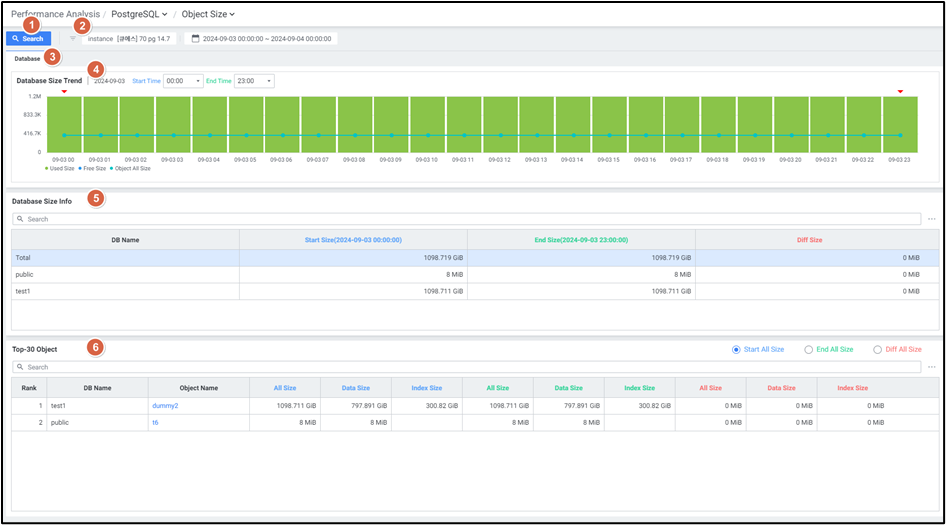Expand the End Time 23:00 dropdown
Image resolution: width=946 pixels, height=525 pixels.
coord(254,81)
